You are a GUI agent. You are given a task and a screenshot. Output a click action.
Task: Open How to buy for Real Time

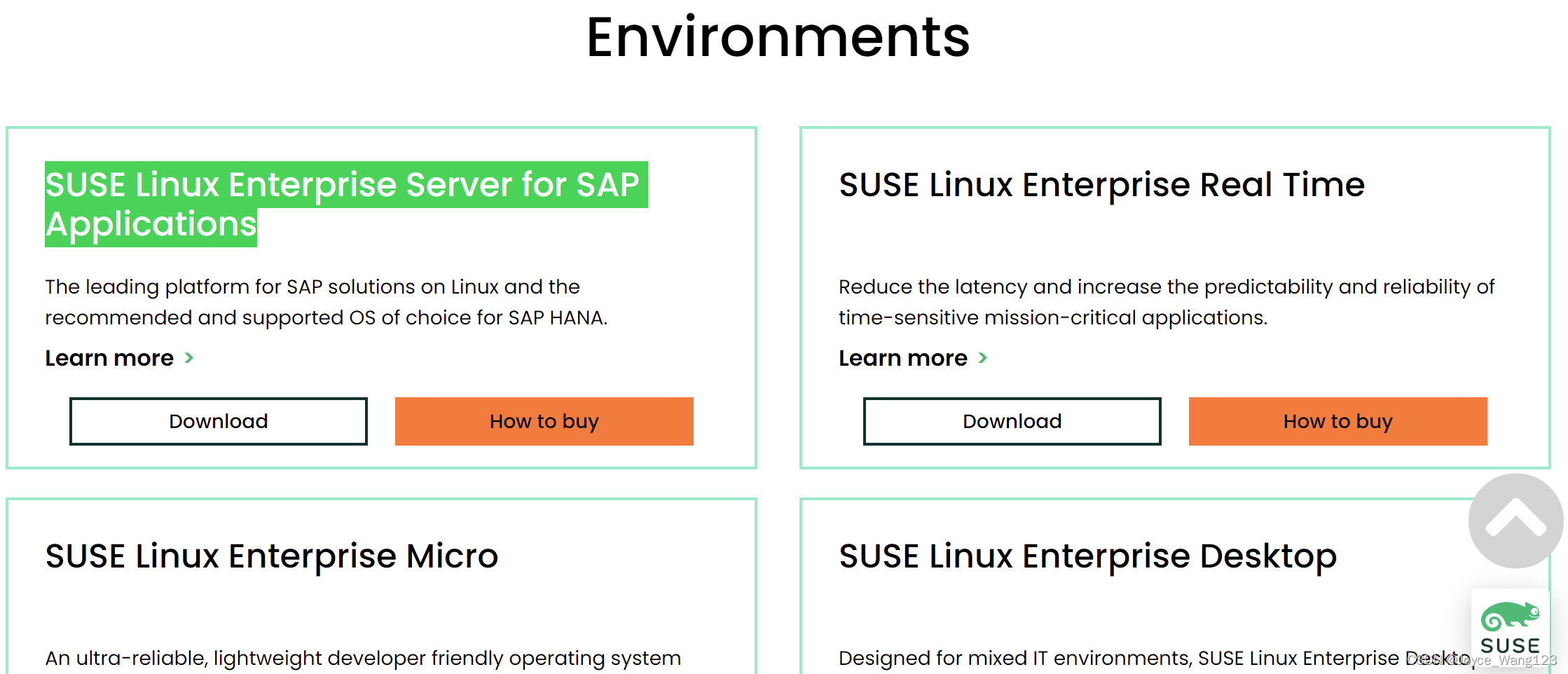tap(1338, 421)
